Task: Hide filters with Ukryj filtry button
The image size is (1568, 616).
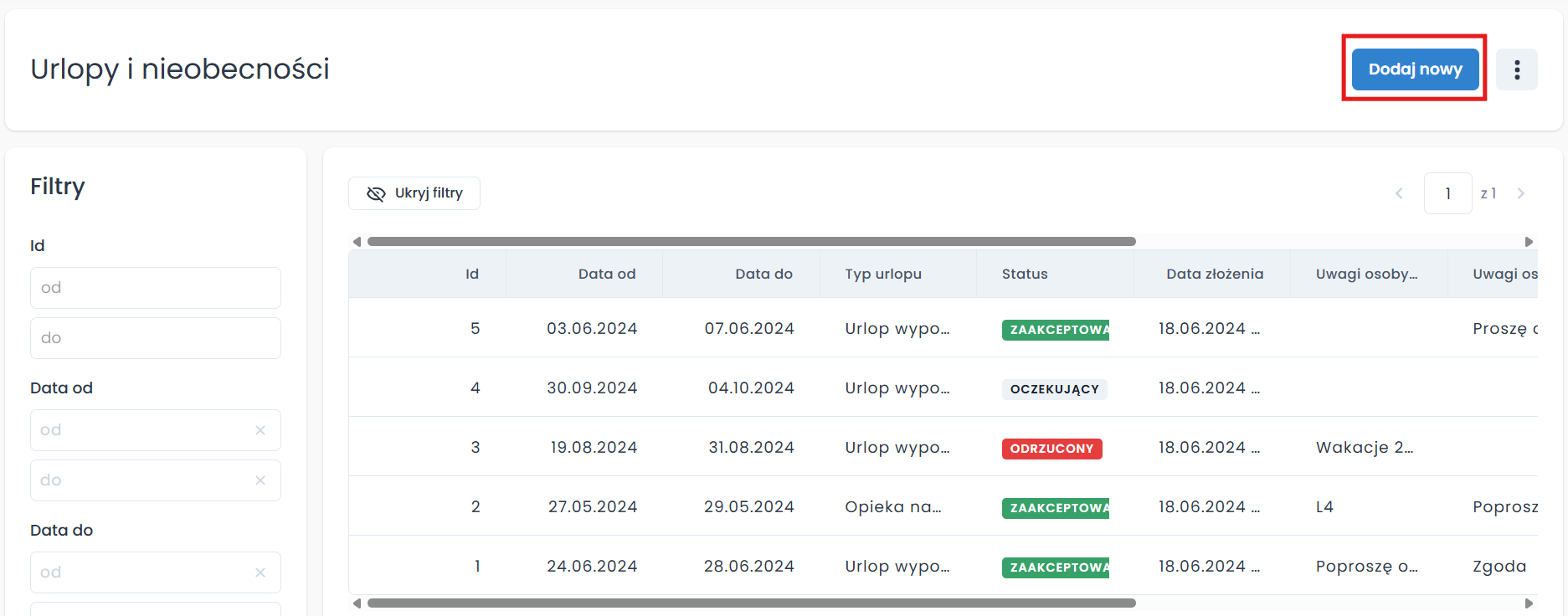Action: 414,193
